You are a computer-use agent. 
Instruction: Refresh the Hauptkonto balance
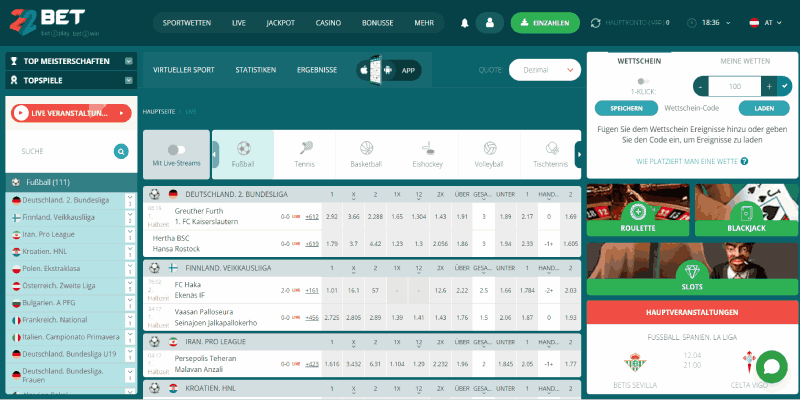(x=595, y=23)
